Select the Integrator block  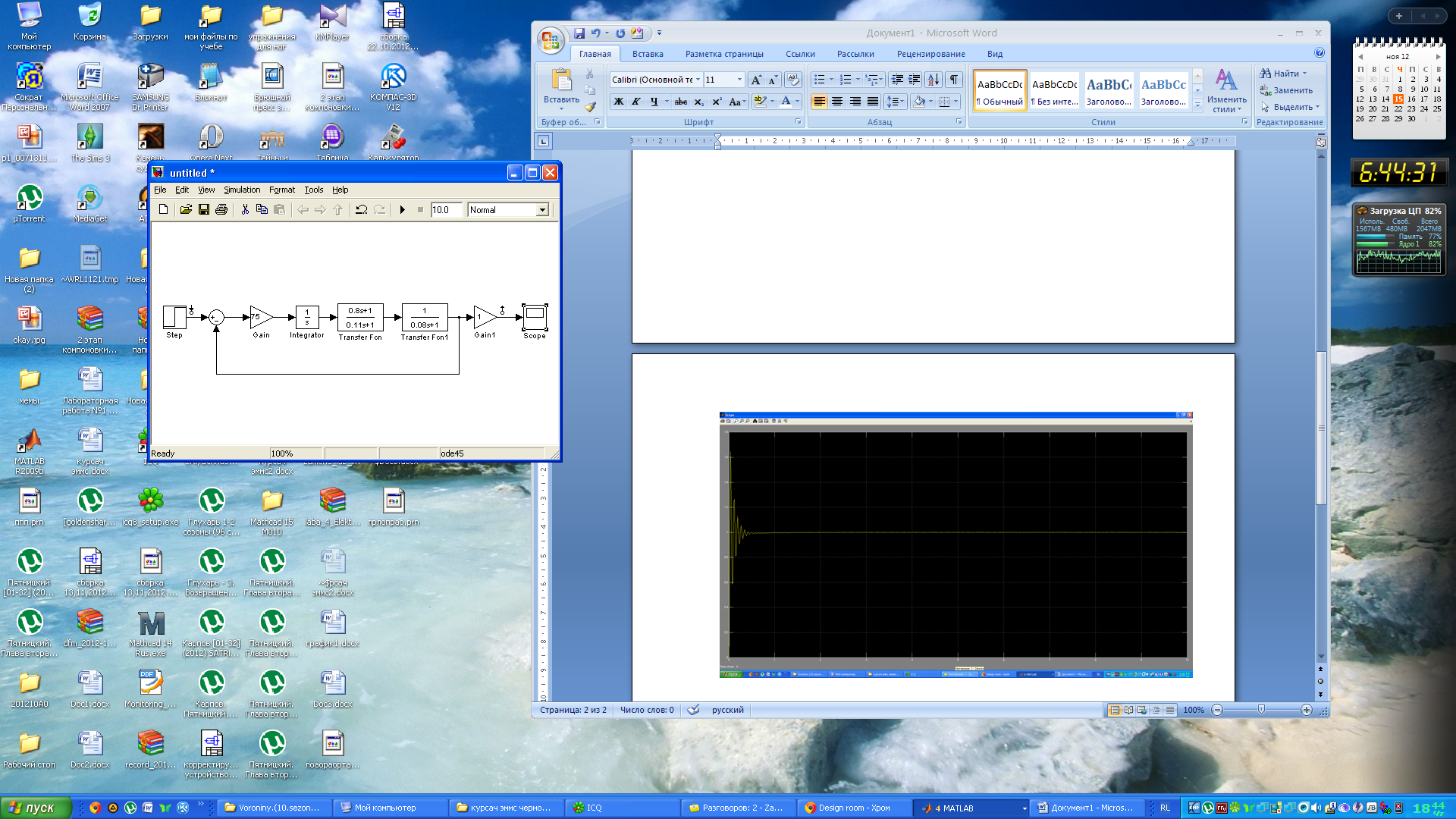307,317
